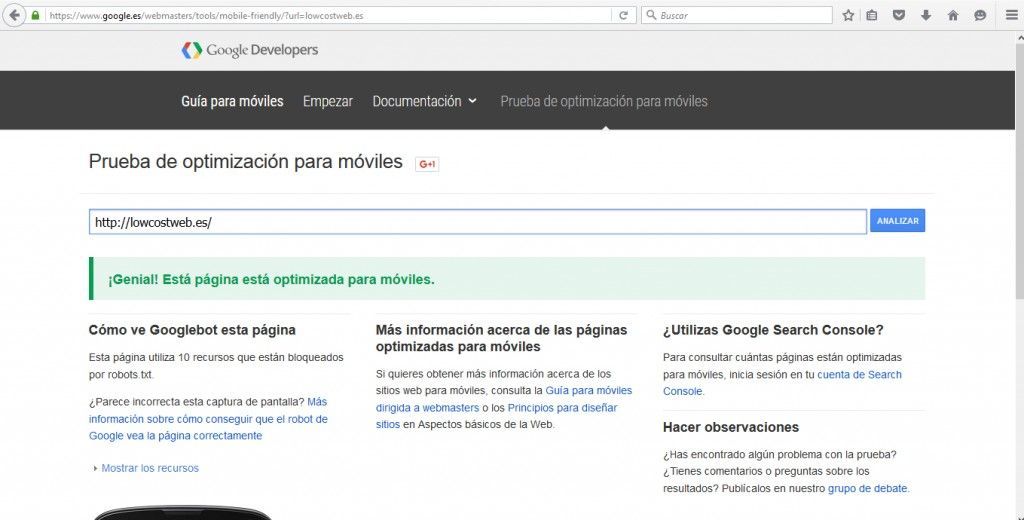Expand the Documentación dropdown
This screenshot has width=1024, height=520.
tap(424, 101)
